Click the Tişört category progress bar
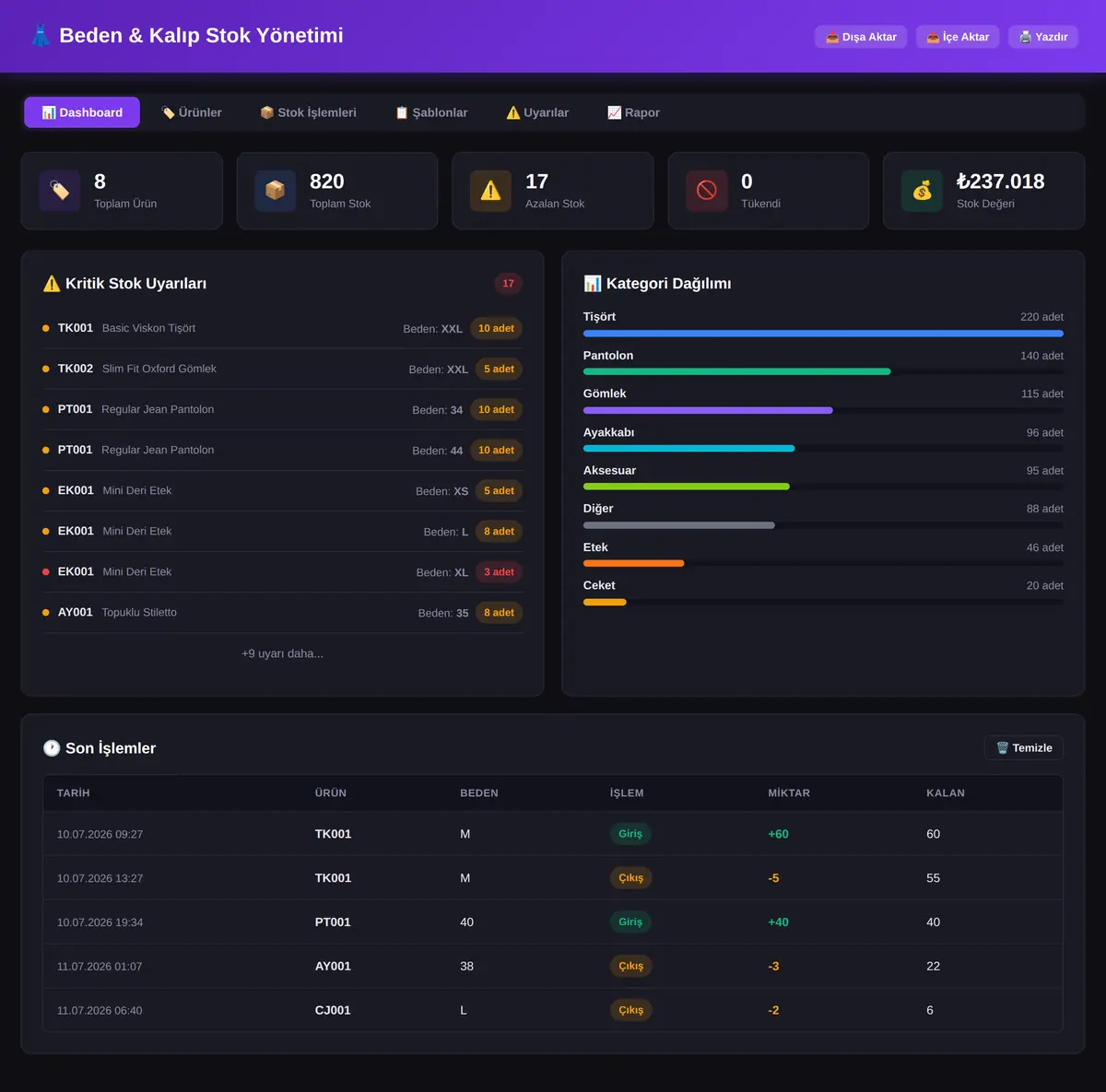Screen dimensions: 1106x1092 [823, 334]
